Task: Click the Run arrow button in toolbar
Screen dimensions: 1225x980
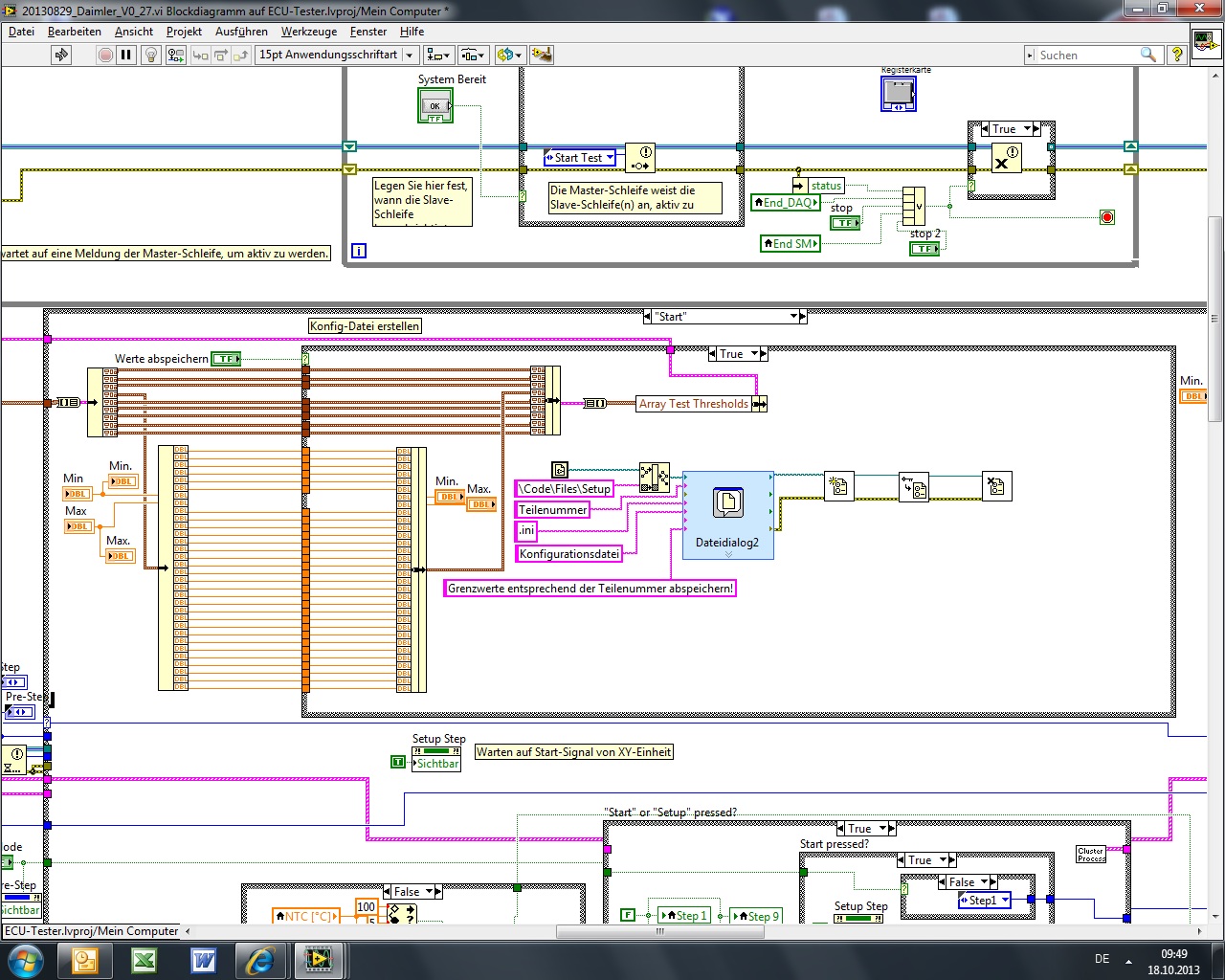Action: [x=62, y=55]
